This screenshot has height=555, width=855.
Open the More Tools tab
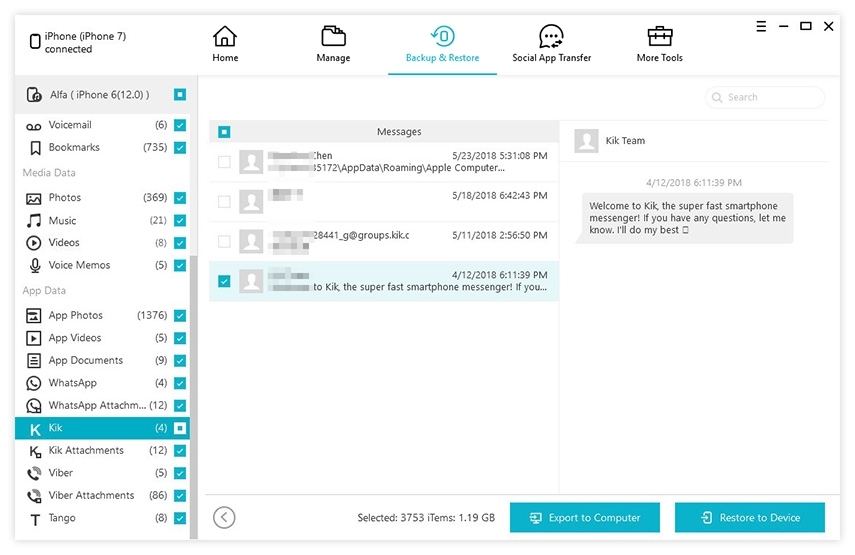[x=659, y=44]
